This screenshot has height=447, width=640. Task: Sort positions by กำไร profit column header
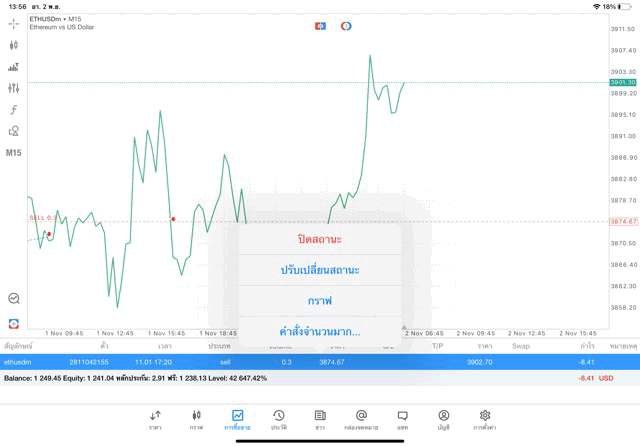click(587, 346)
